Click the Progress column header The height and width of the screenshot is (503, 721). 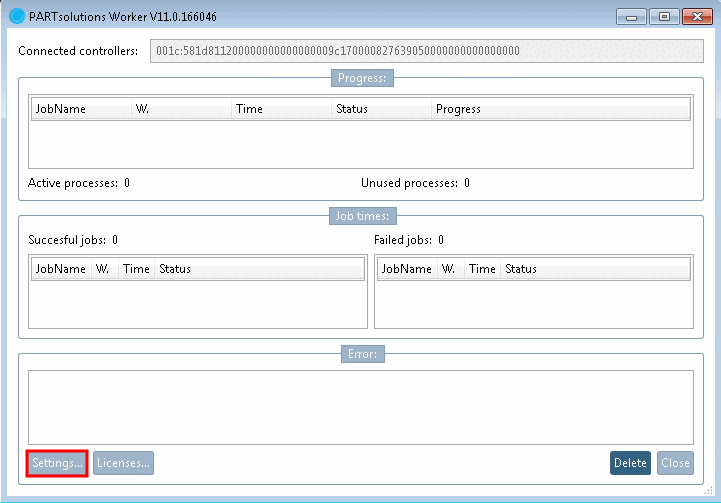561,109
